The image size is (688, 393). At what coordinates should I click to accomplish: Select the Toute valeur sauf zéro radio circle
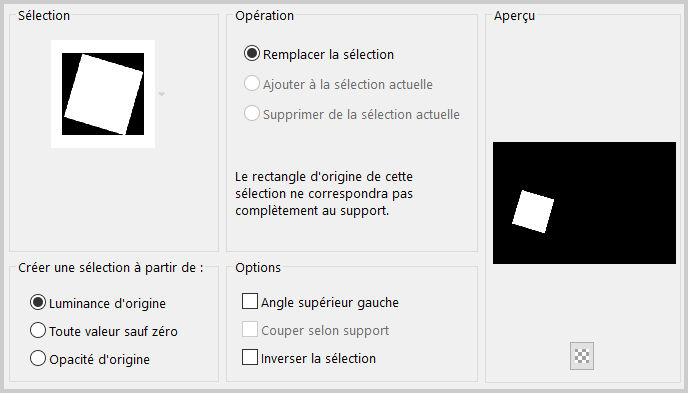click(x=38, y=330)
